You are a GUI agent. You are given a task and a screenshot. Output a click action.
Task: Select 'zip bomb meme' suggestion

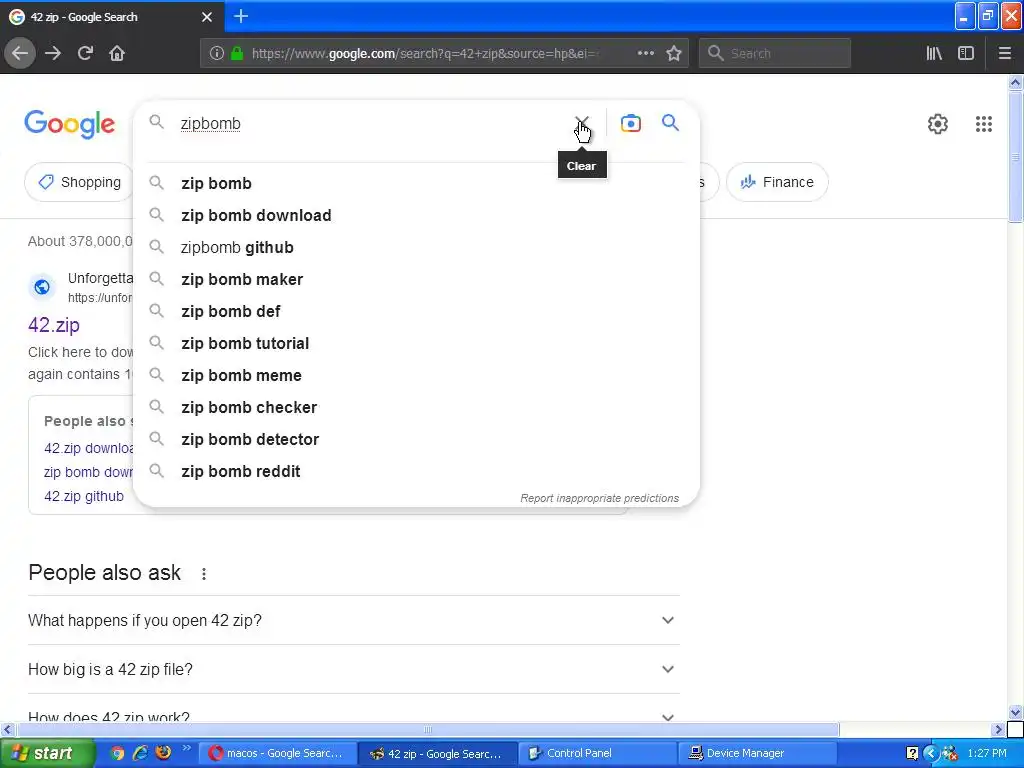click(416, 376)
